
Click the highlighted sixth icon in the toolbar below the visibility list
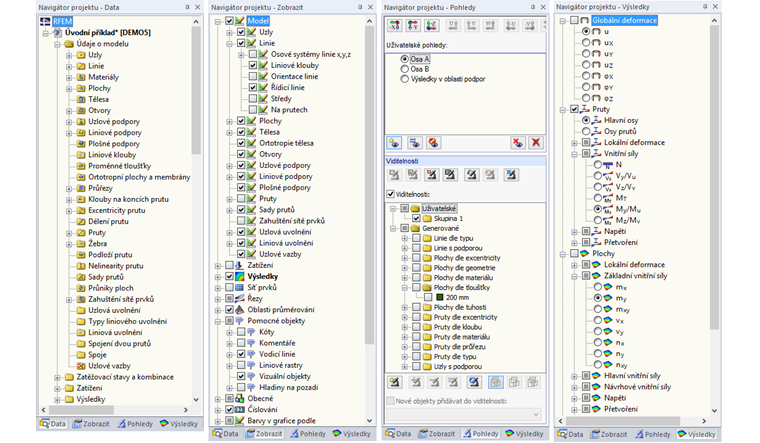tap(495, 382)
